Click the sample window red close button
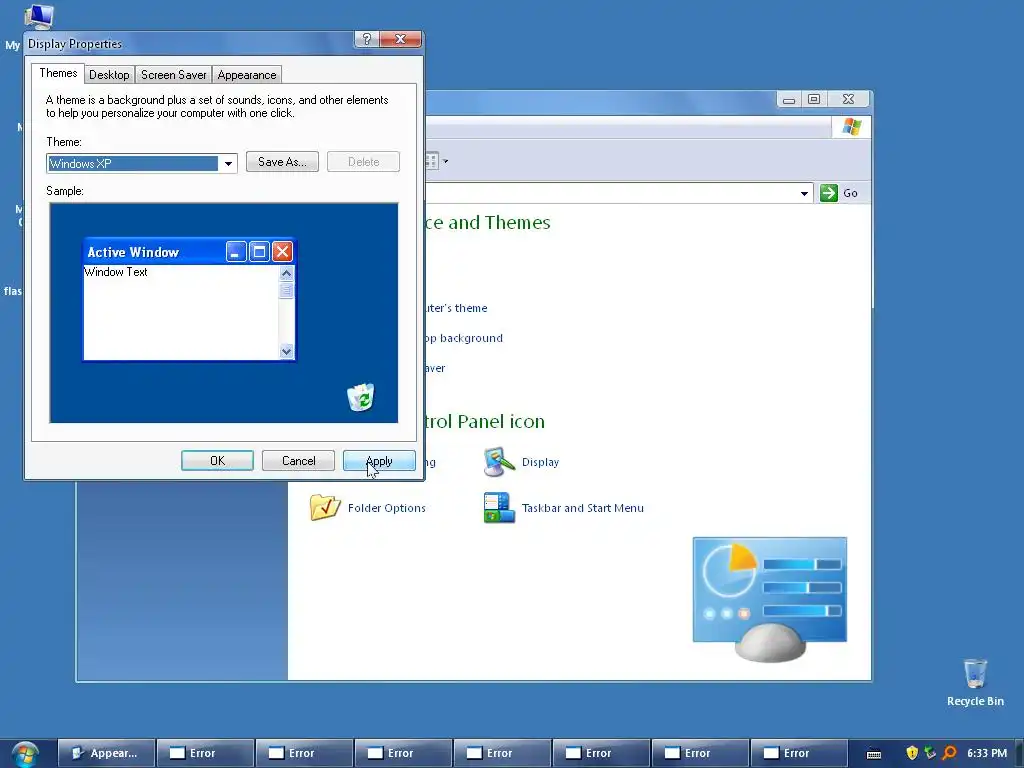The image size is (1024, 768). click(x=282, y=251)
